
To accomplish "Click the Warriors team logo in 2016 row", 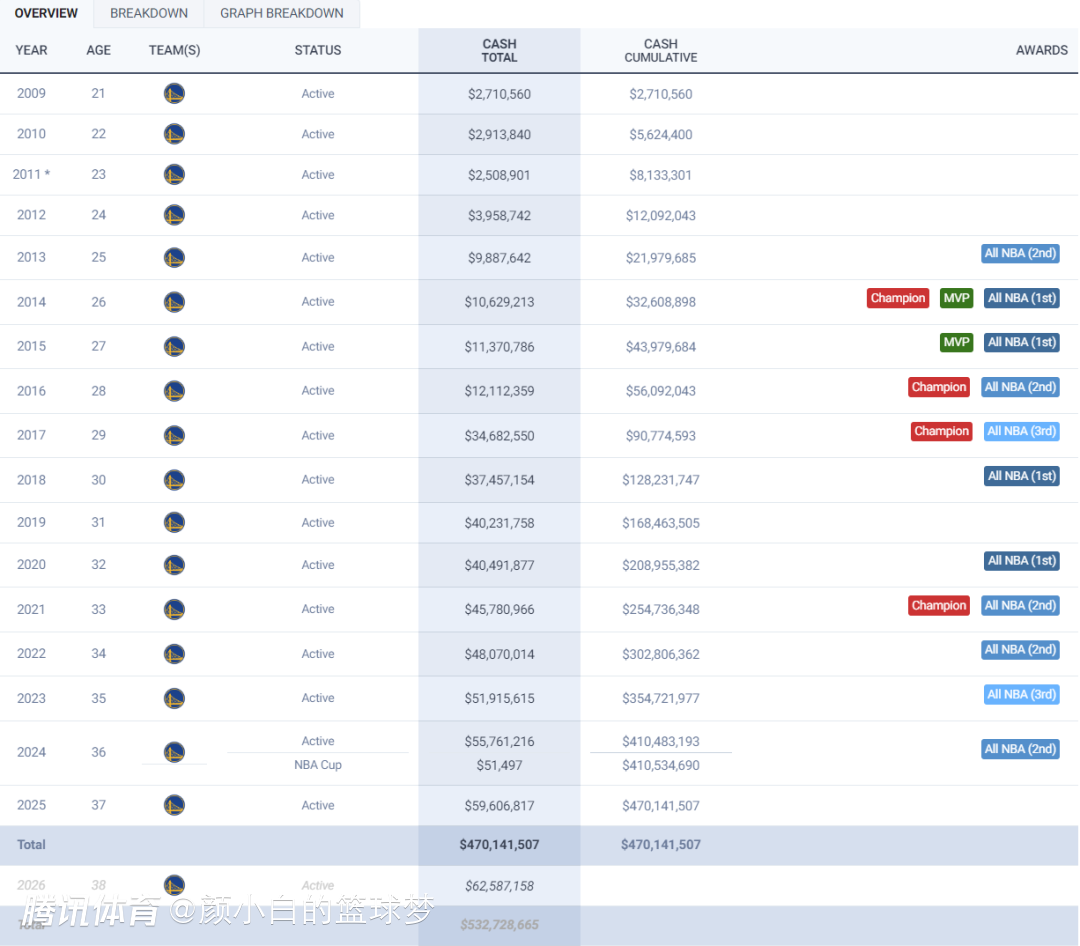I will click(x=174, y=391).
